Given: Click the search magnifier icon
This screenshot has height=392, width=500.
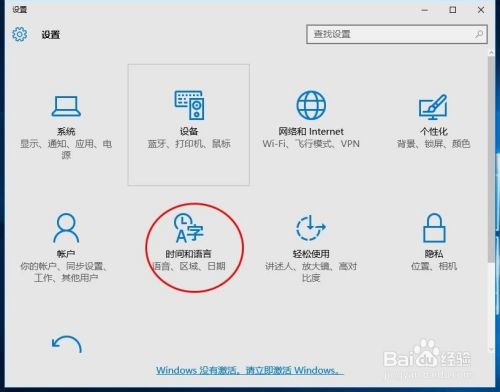Looking at the screenshot, I should click(x=479, y=34).
